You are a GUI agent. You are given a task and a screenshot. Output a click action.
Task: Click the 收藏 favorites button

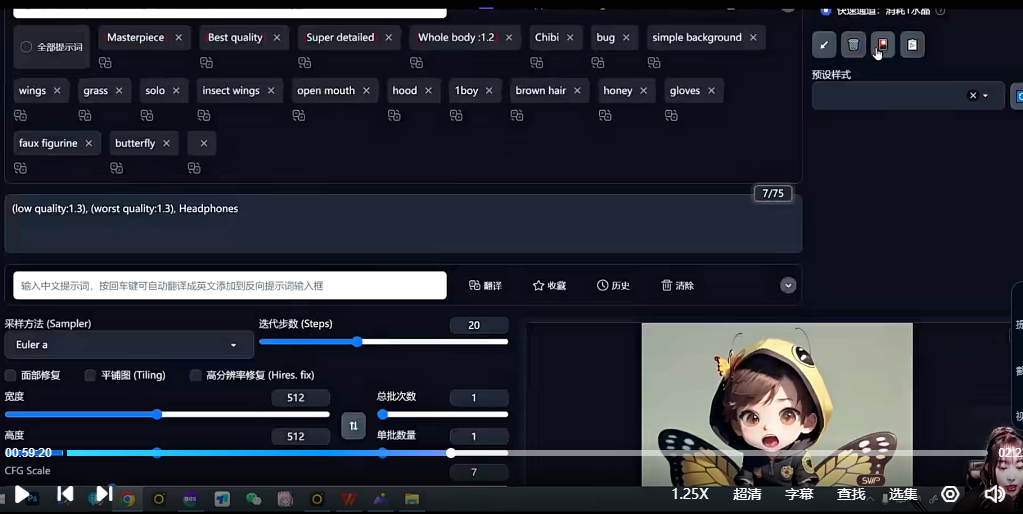tap(549, 286)
